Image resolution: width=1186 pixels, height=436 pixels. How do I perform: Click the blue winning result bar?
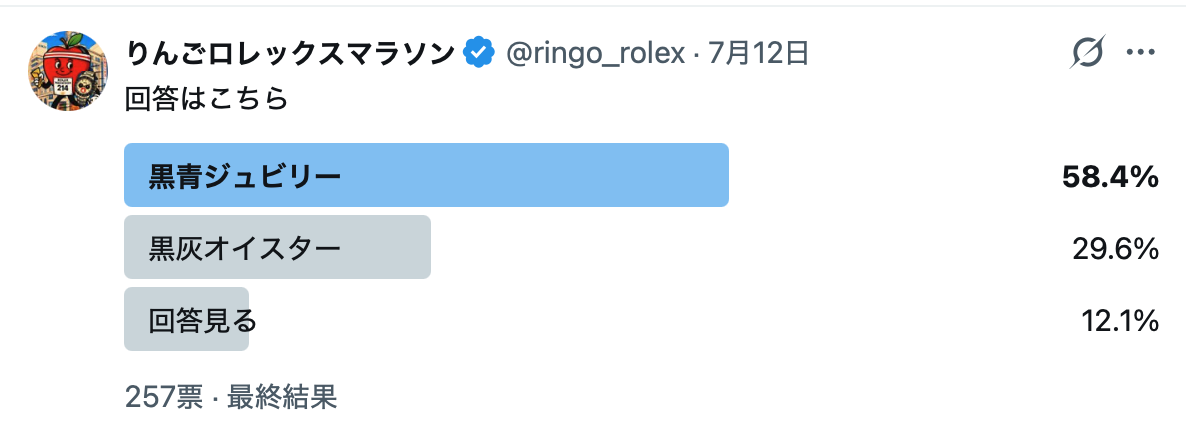[x=427, y=175]
